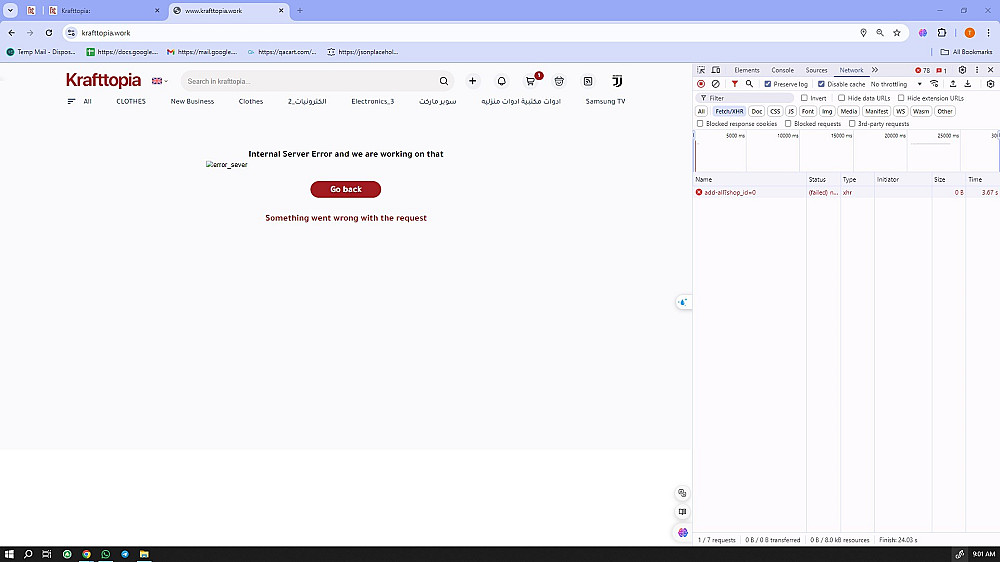The image size is (1000, 562).
Task: Toggle the red filter funnel icon
Action: pos(735,84)
